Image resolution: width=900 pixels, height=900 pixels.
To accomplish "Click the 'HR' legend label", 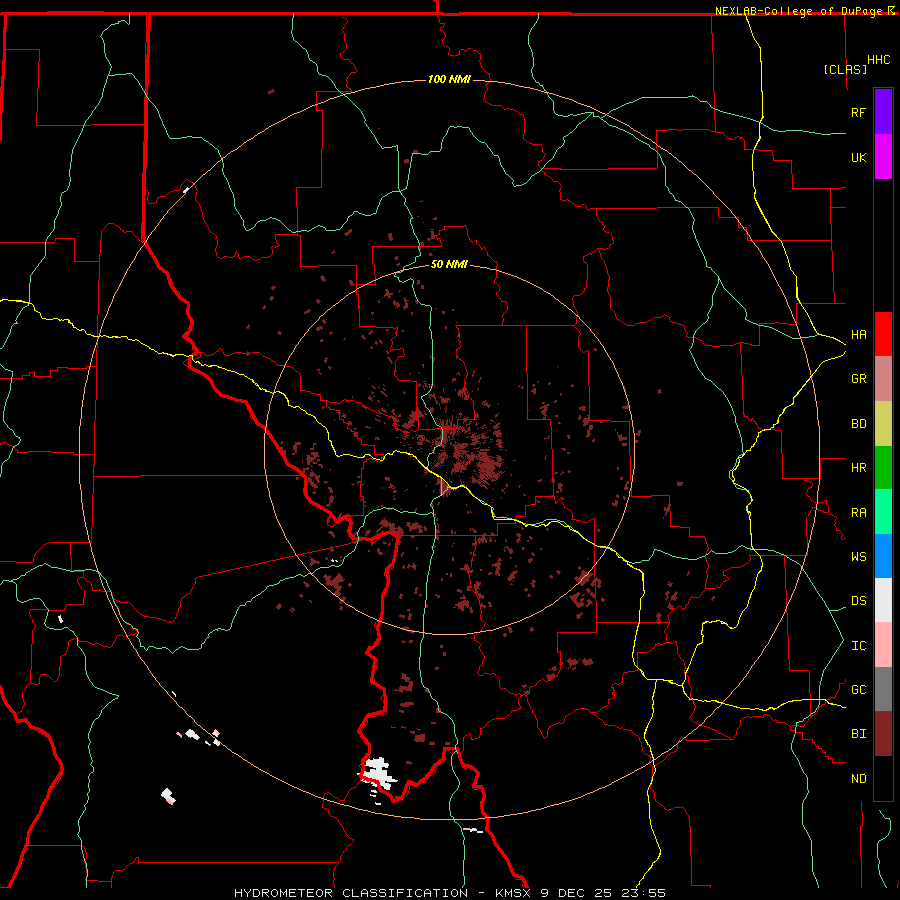I will coord(859,468).
